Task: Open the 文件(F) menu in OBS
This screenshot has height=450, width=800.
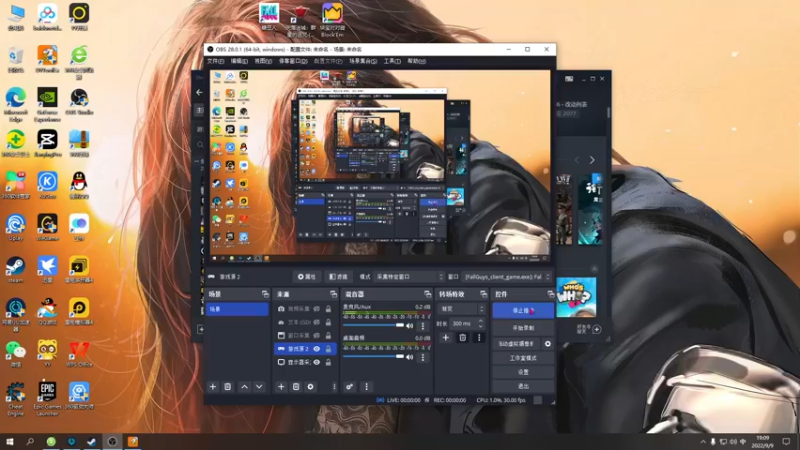Action: pyautogui.click(x=215, y=61)
